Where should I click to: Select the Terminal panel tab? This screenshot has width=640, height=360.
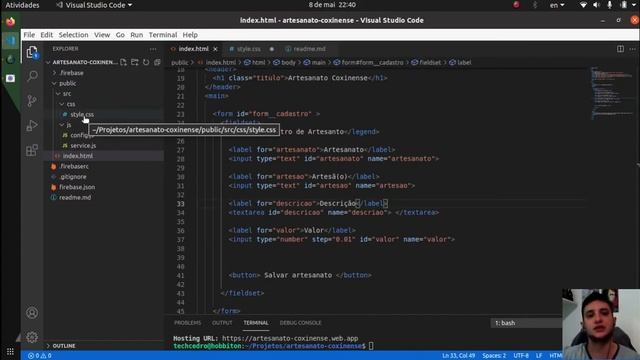point(256,323)
